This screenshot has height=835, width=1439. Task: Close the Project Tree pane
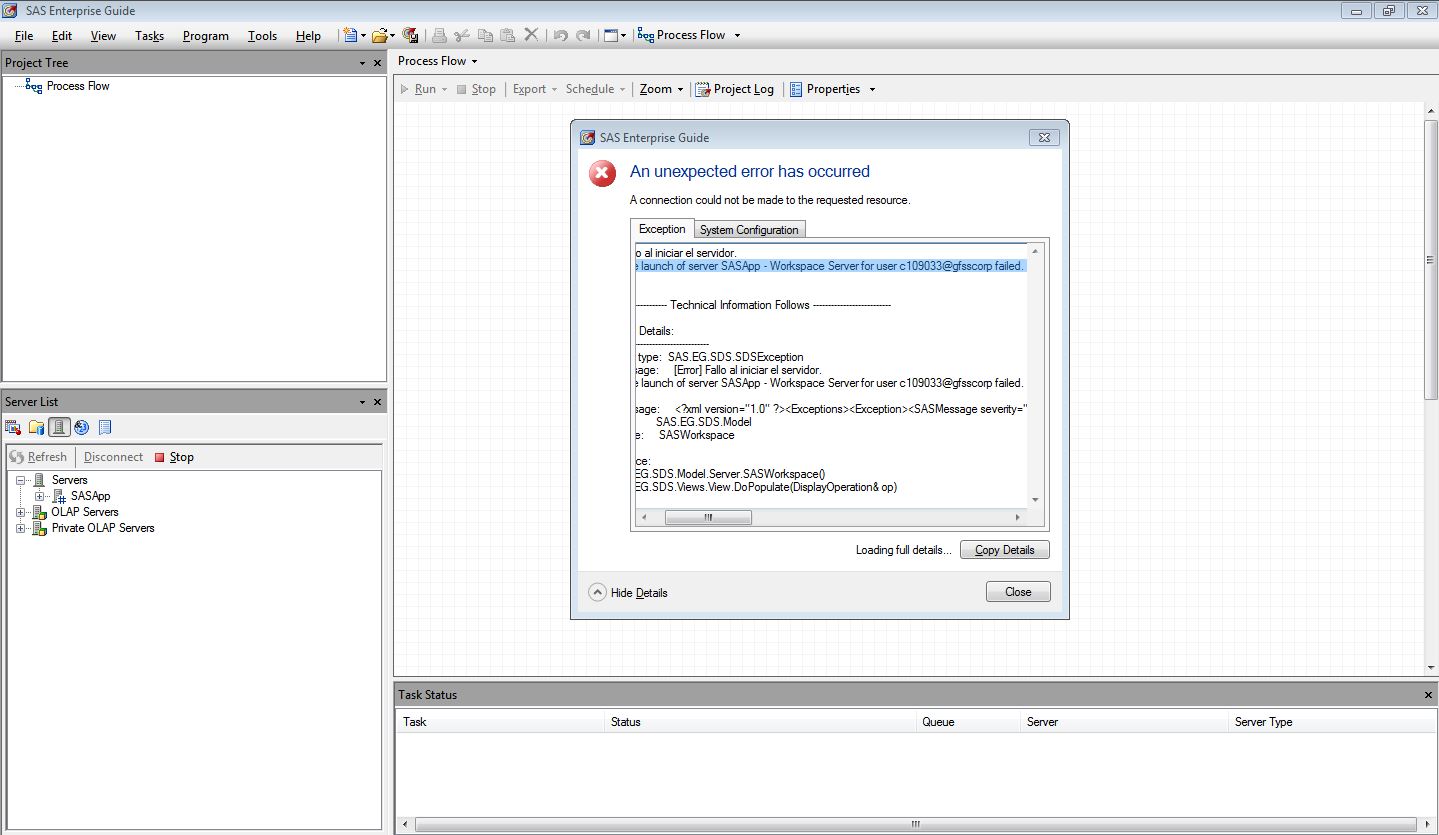377,63
